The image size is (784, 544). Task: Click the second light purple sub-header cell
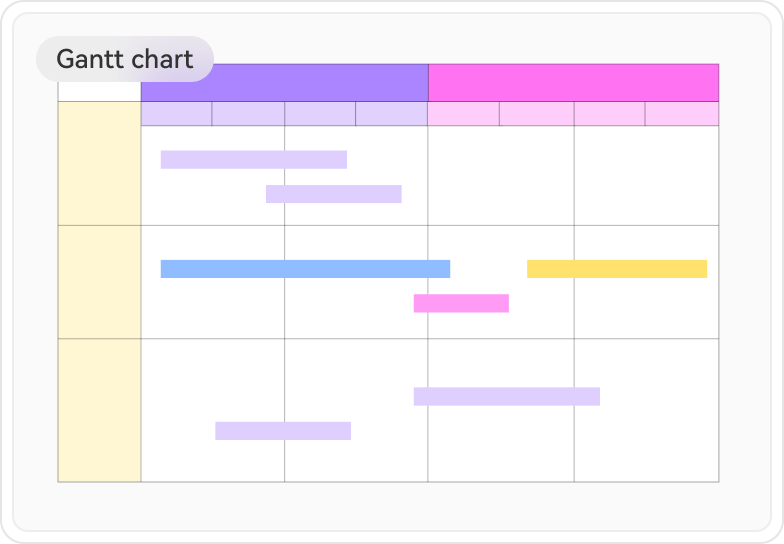click(248, 114)
